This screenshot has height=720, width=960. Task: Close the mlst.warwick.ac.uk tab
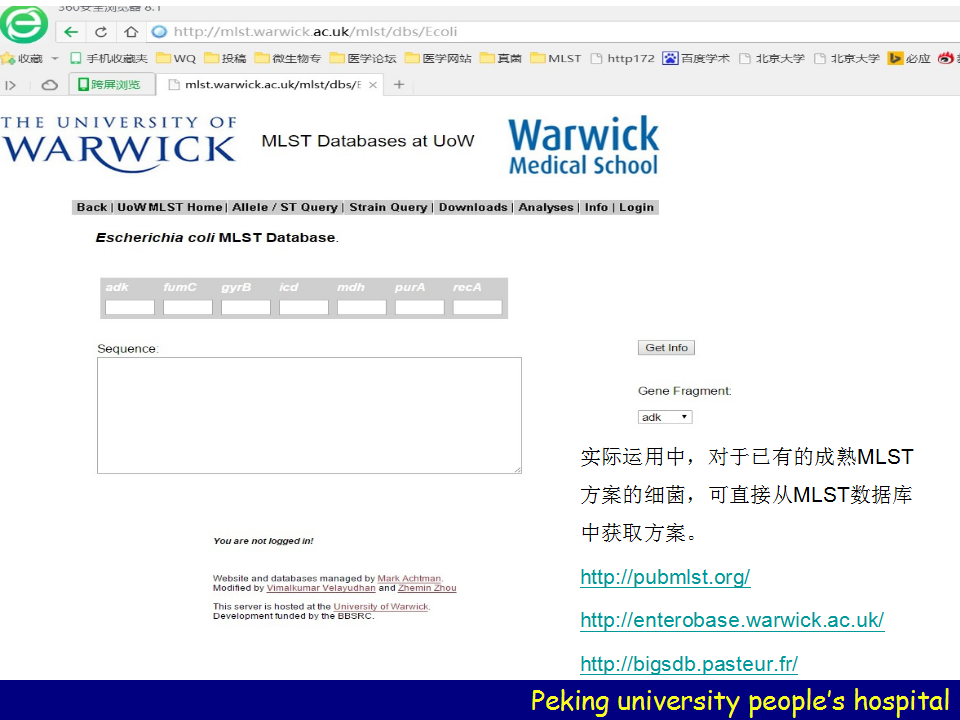point(372,85)
